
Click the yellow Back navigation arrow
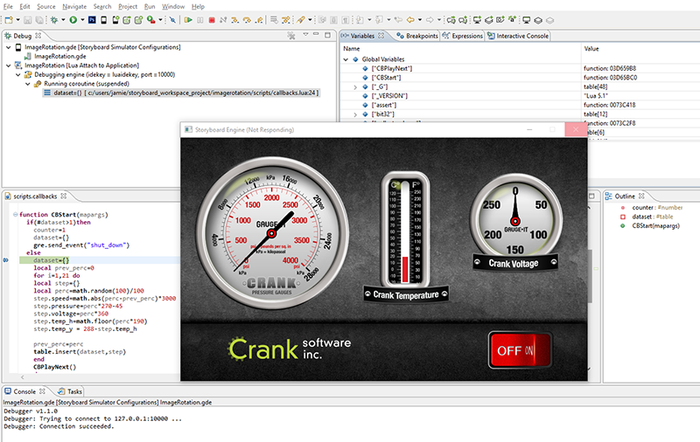pyautogui.click(x=410, y=20)
